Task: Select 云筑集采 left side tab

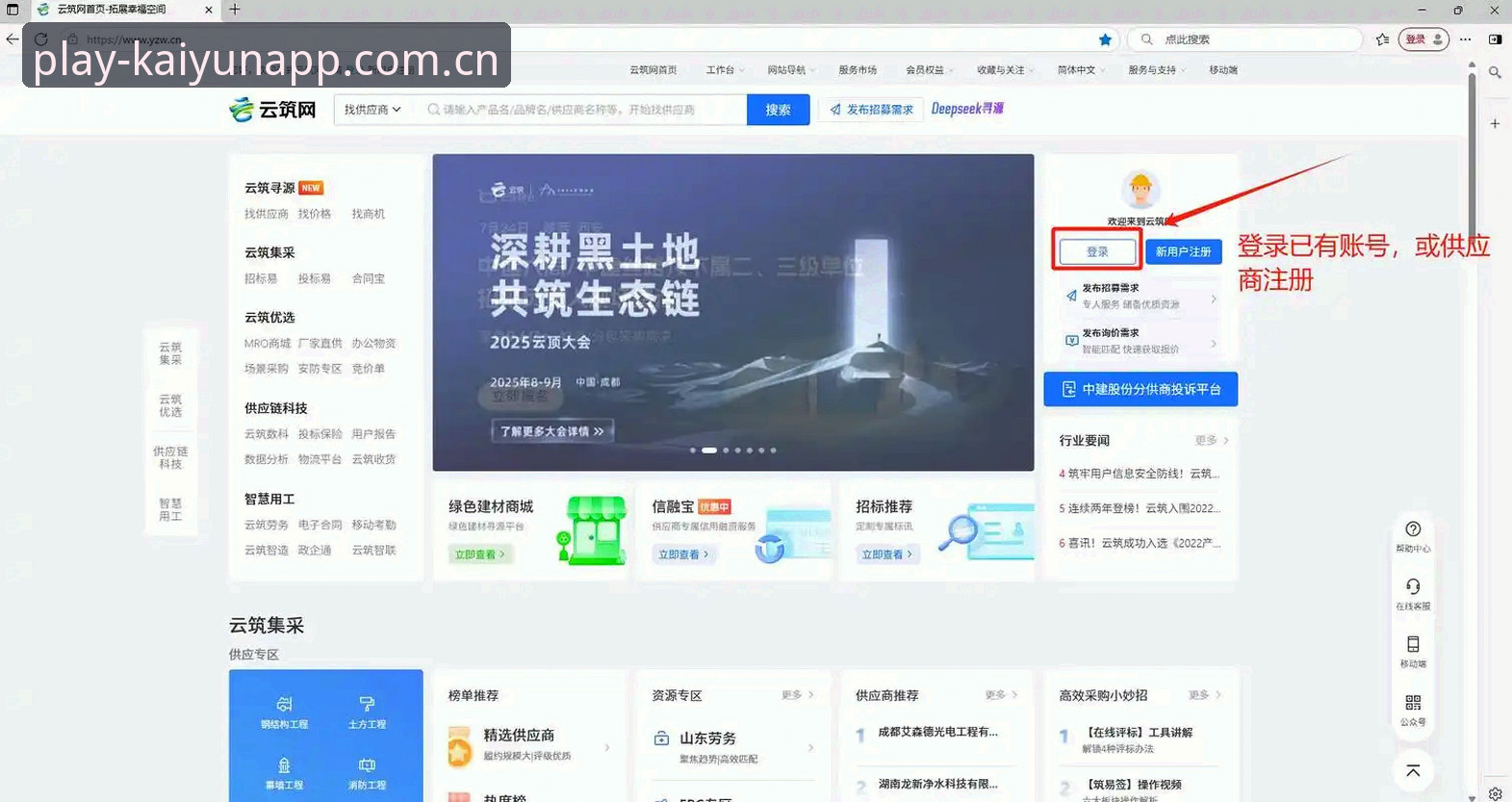Action: 170,353
